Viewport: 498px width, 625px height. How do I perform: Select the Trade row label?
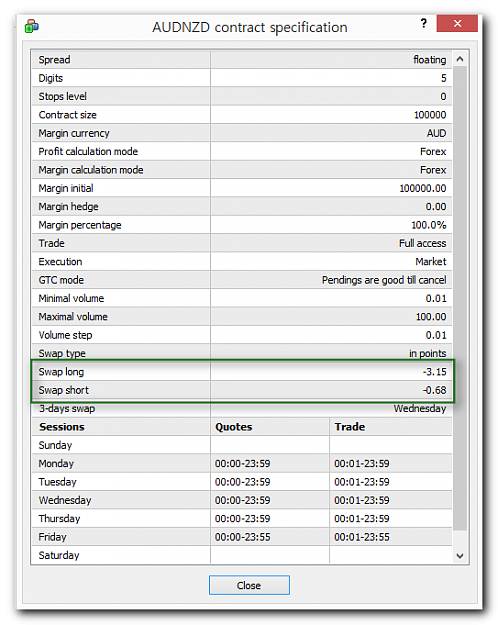click(x=51, y=243)
